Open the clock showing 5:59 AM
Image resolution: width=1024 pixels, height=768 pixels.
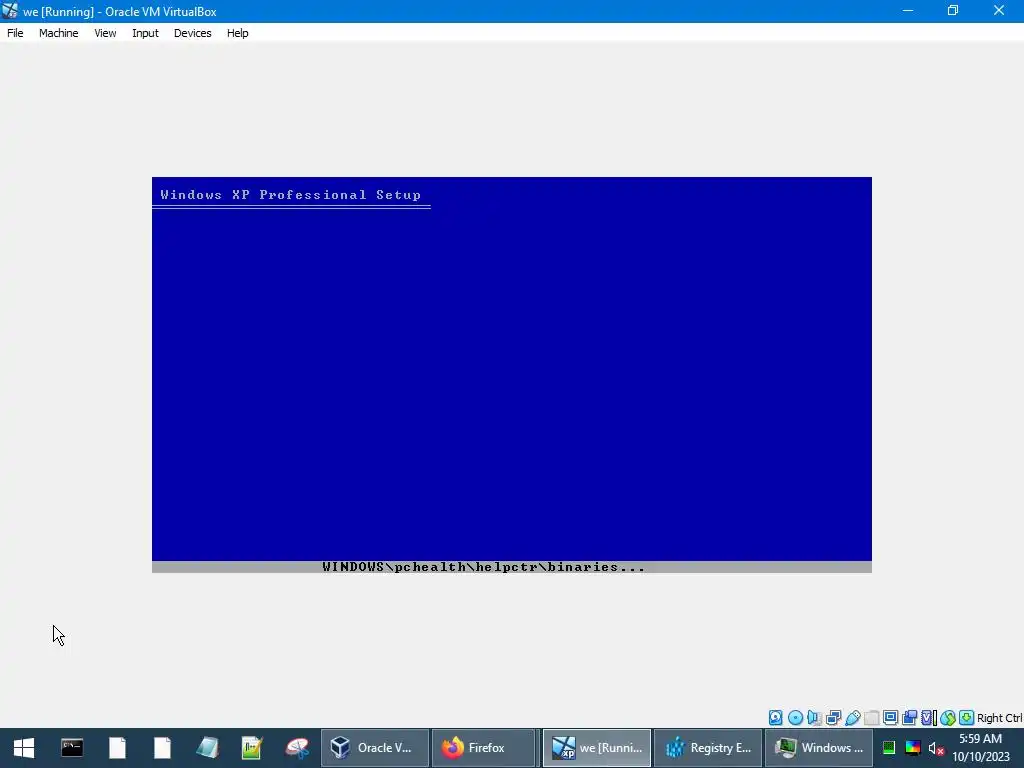(x=981, y=748)
